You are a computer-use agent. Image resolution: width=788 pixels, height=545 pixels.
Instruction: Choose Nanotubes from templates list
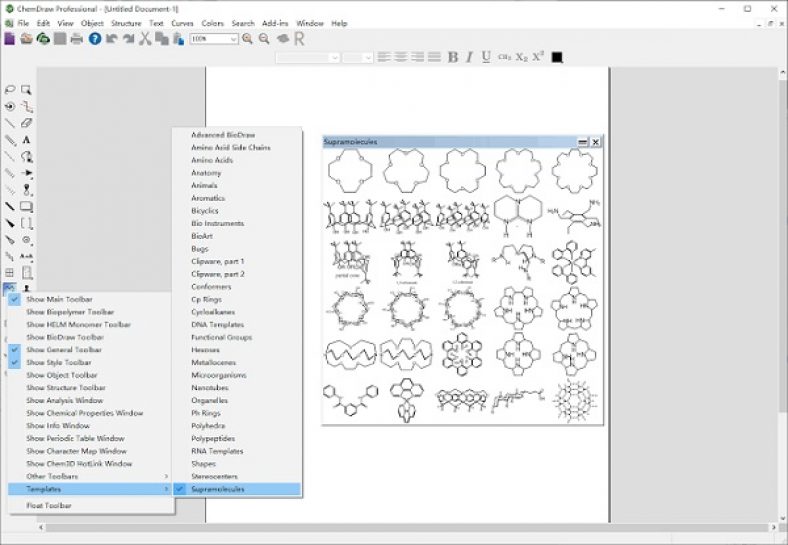coord(210,388)
